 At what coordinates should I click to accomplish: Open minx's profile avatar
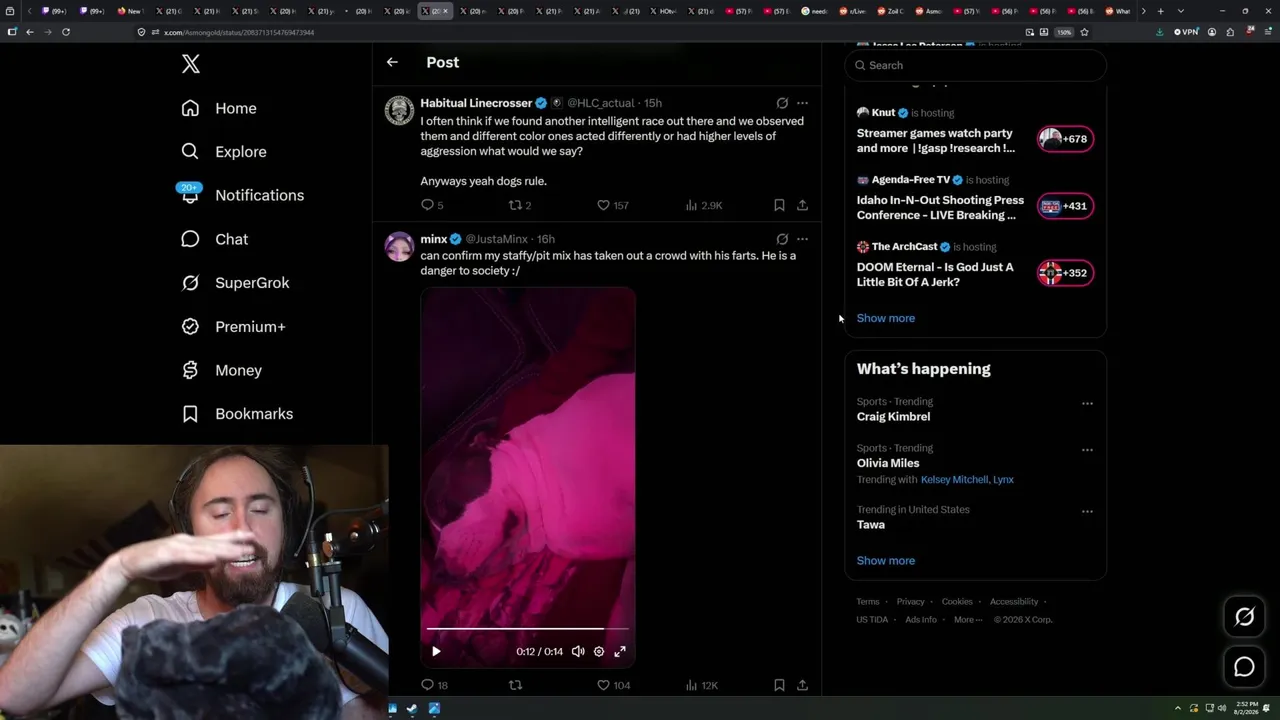[x=399, y=246]
